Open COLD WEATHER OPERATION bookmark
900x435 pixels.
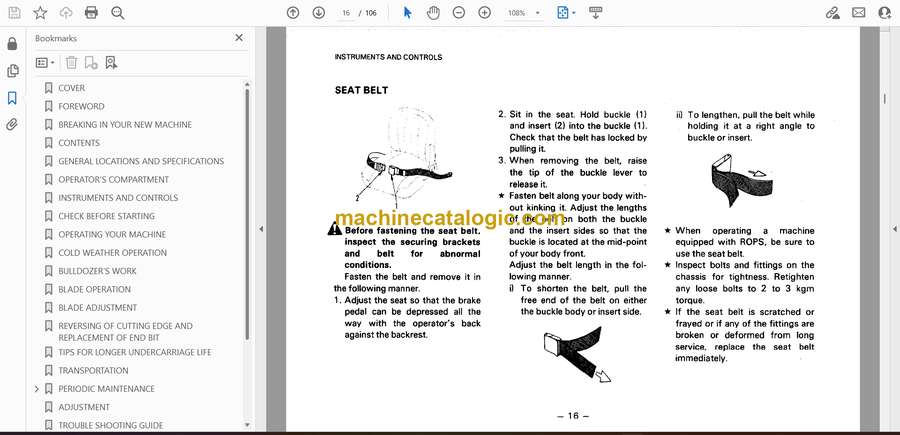112,253
